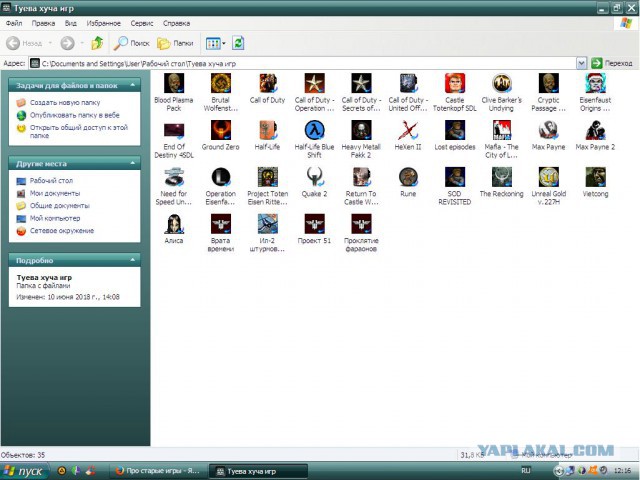
Task: Select Return To Castle Wolfenstein icon
Action: tap(361, 177)
